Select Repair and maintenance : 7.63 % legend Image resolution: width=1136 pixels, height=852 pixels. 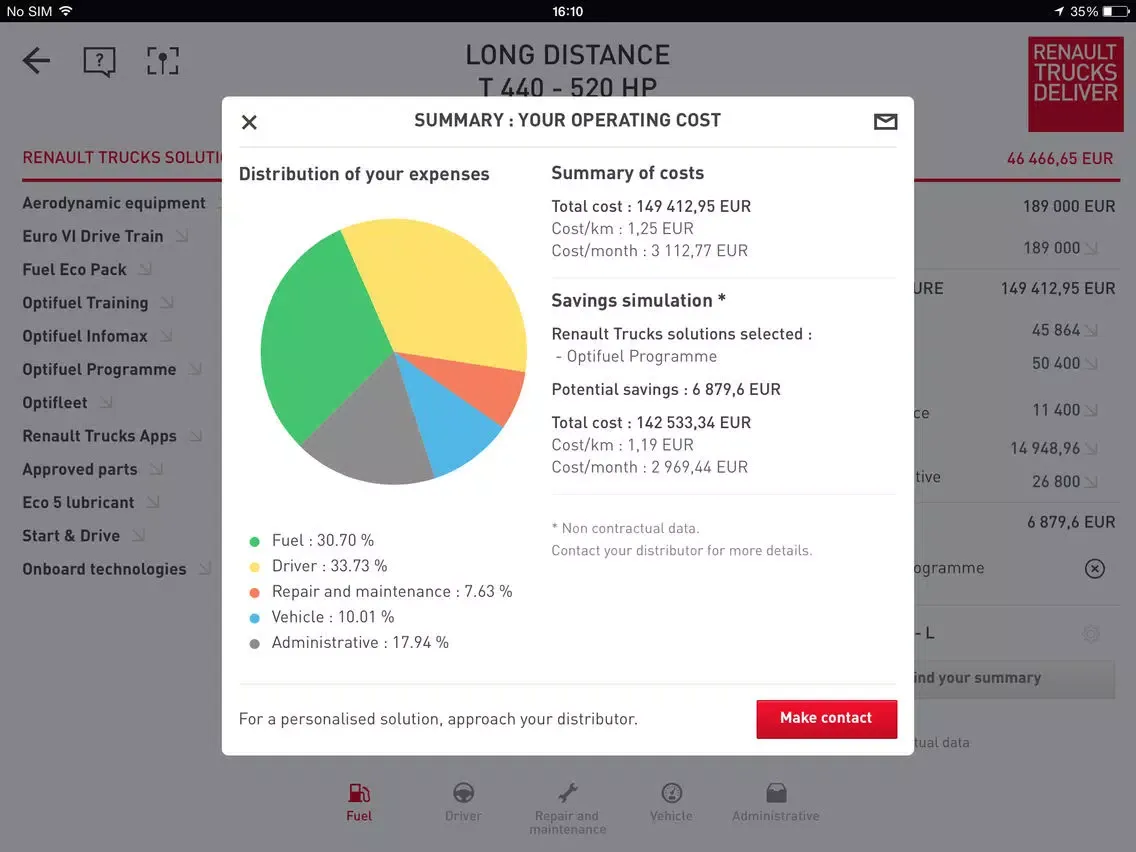tap(380, 592)
